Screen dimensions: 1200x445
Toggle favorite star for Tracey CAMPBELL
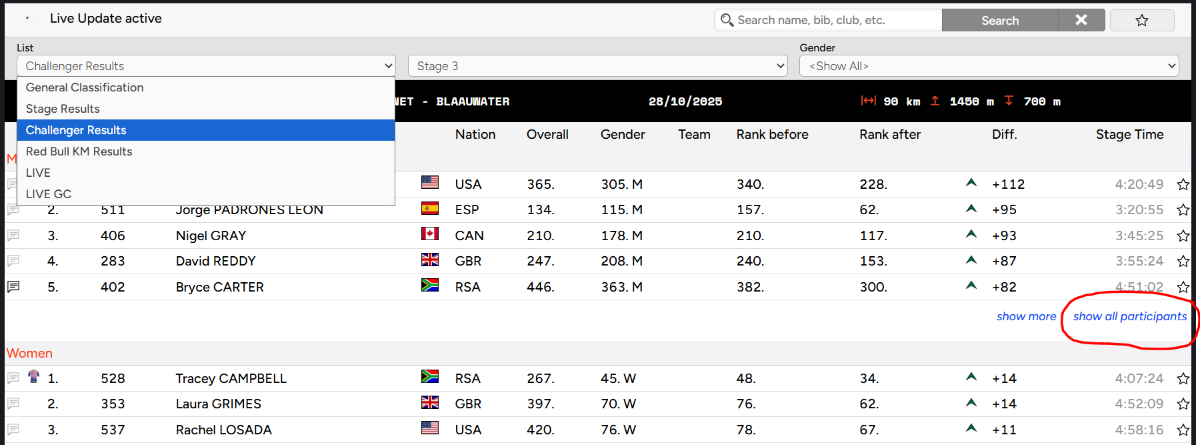pos(1183,379)
